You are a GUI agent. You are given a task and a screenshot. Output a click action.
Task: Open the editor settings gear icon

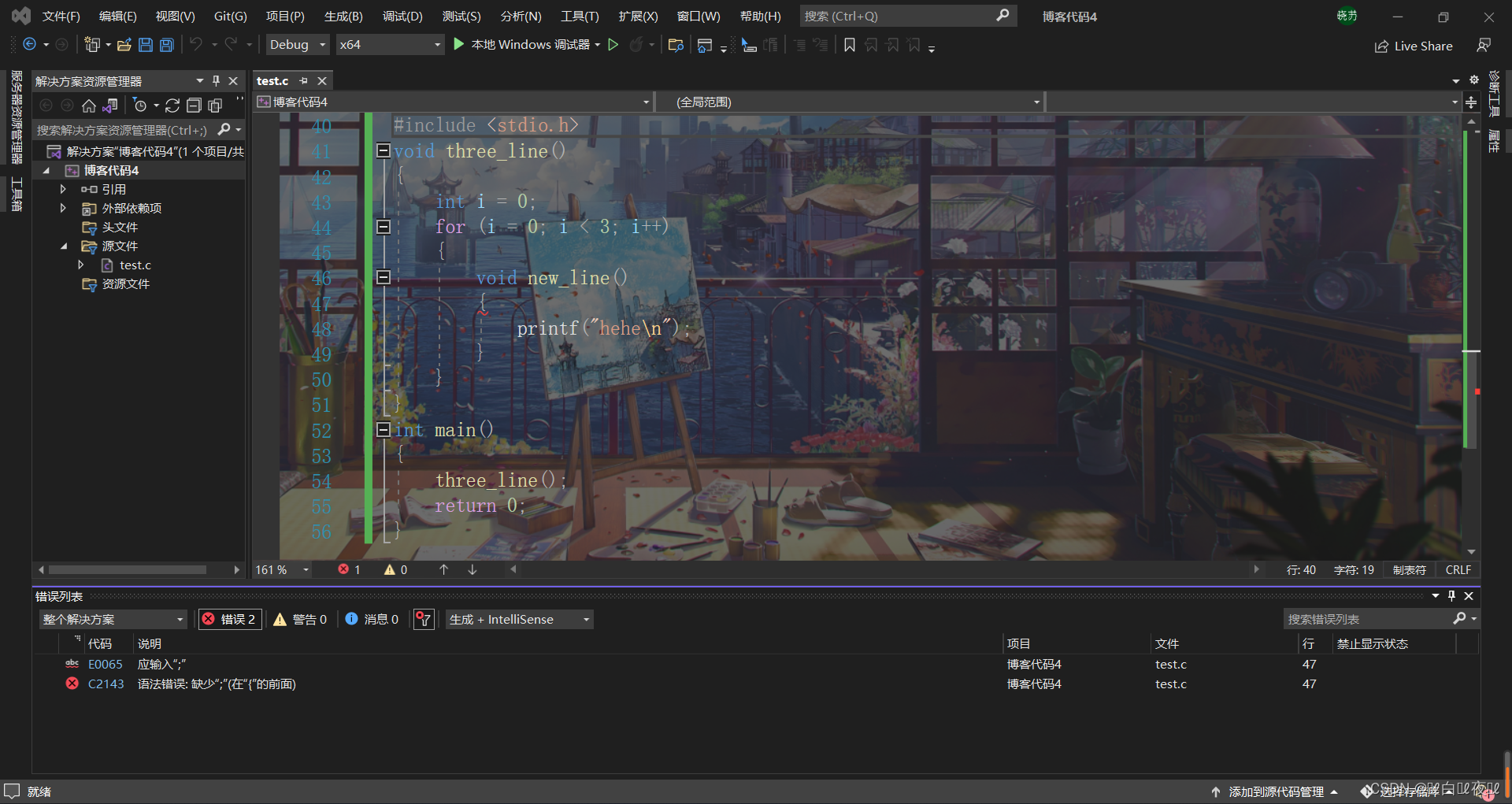click(1474, 80)
